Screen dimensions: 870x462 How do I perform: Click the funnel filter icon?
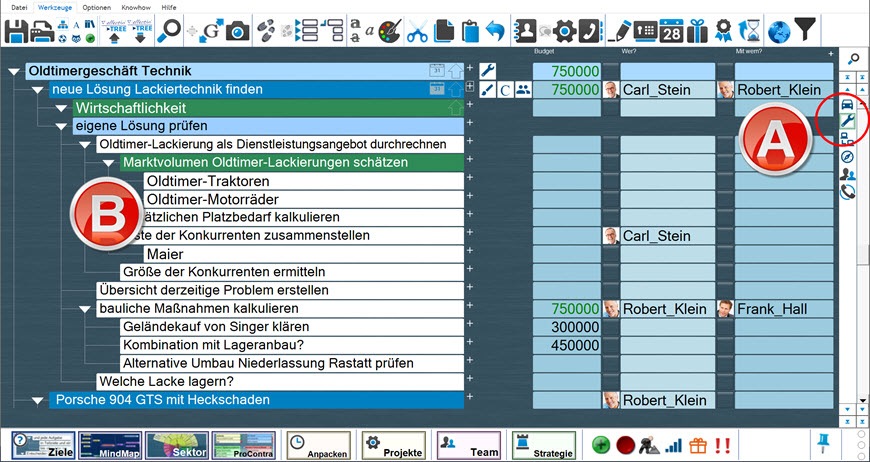click(x=805, y=30)
